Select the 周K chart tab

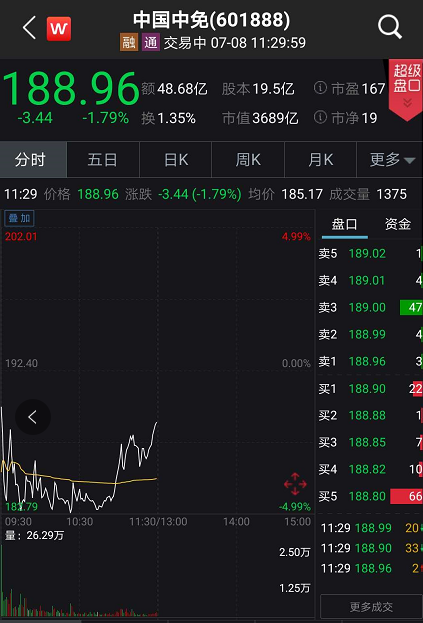tap(248, 160)
